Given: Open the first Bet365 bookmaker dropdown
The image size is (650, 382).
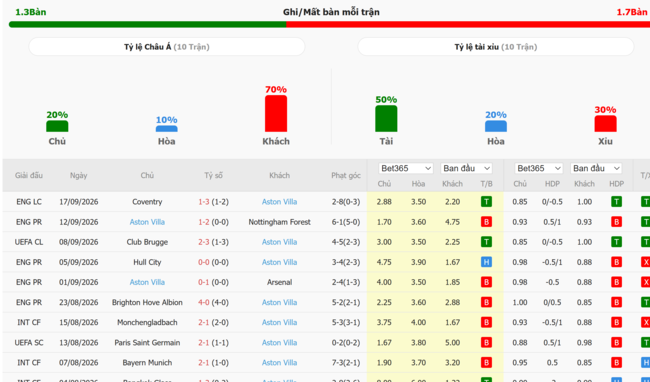Looking at the screenshot, I should 406,168.
